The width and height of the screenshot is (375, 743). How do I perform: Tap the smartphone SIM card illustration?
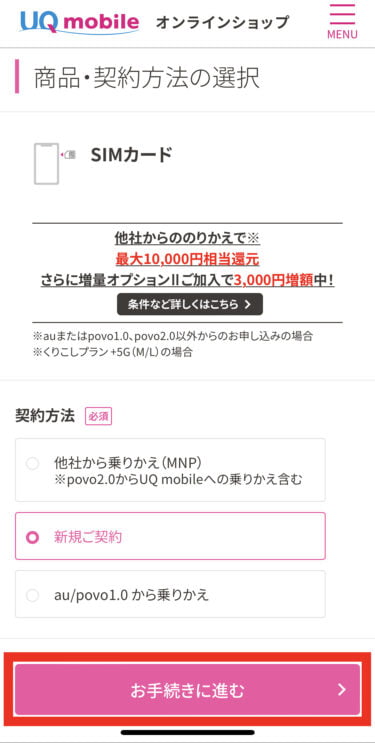46,163
